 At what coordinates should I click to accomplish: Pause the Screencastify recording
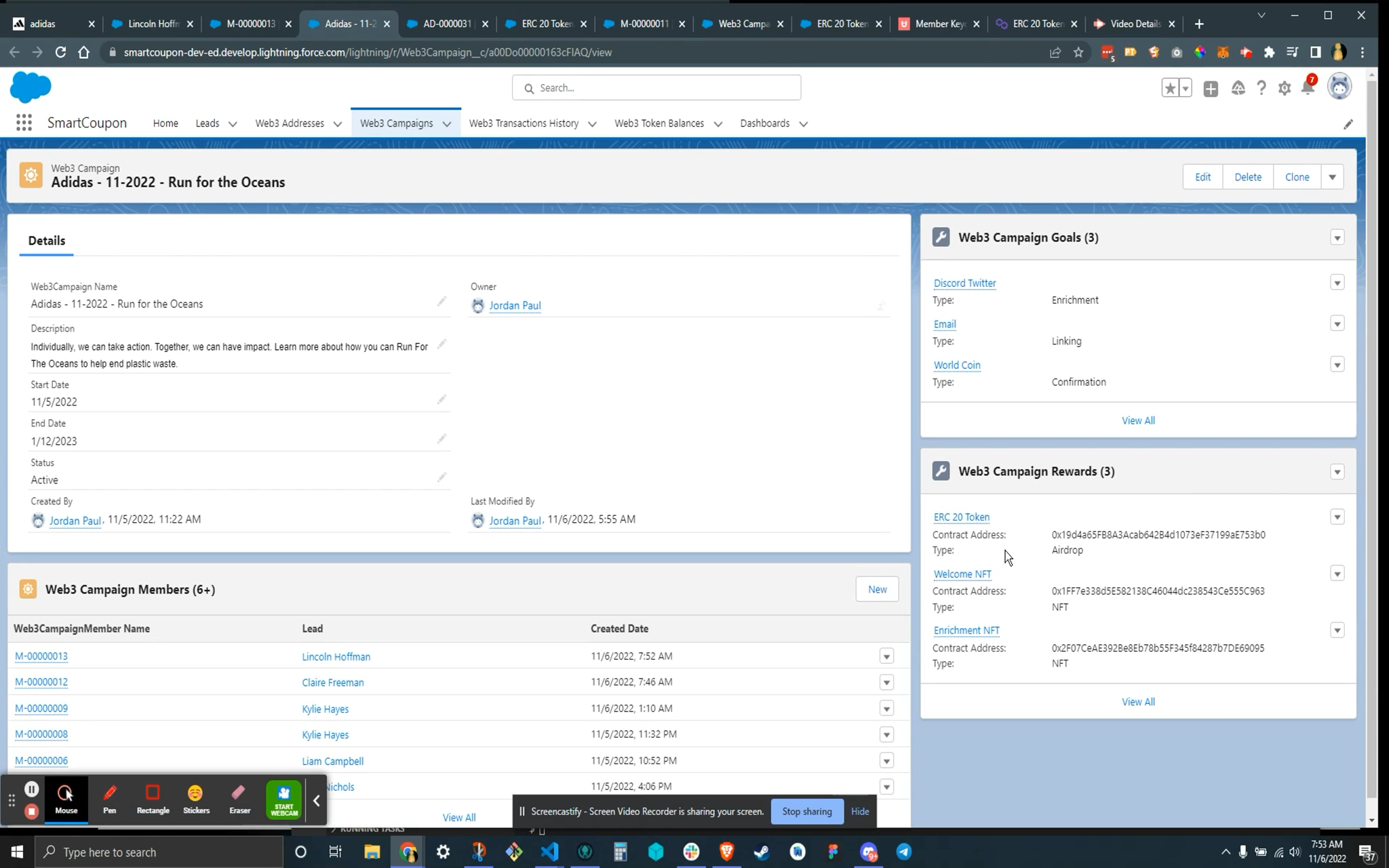(x=31, y=789)
